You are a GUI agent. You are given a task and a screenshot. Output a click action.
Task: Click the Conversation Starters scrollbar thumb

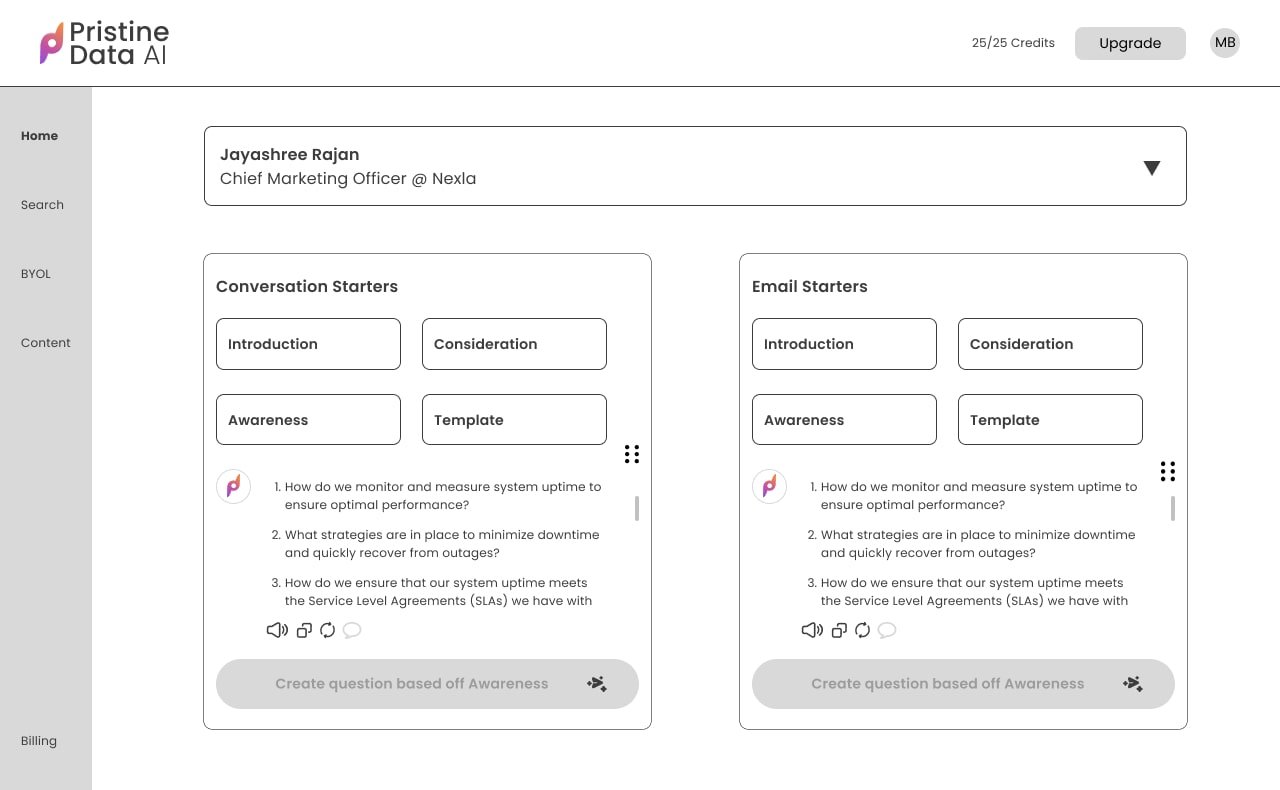tap(637, 508)
